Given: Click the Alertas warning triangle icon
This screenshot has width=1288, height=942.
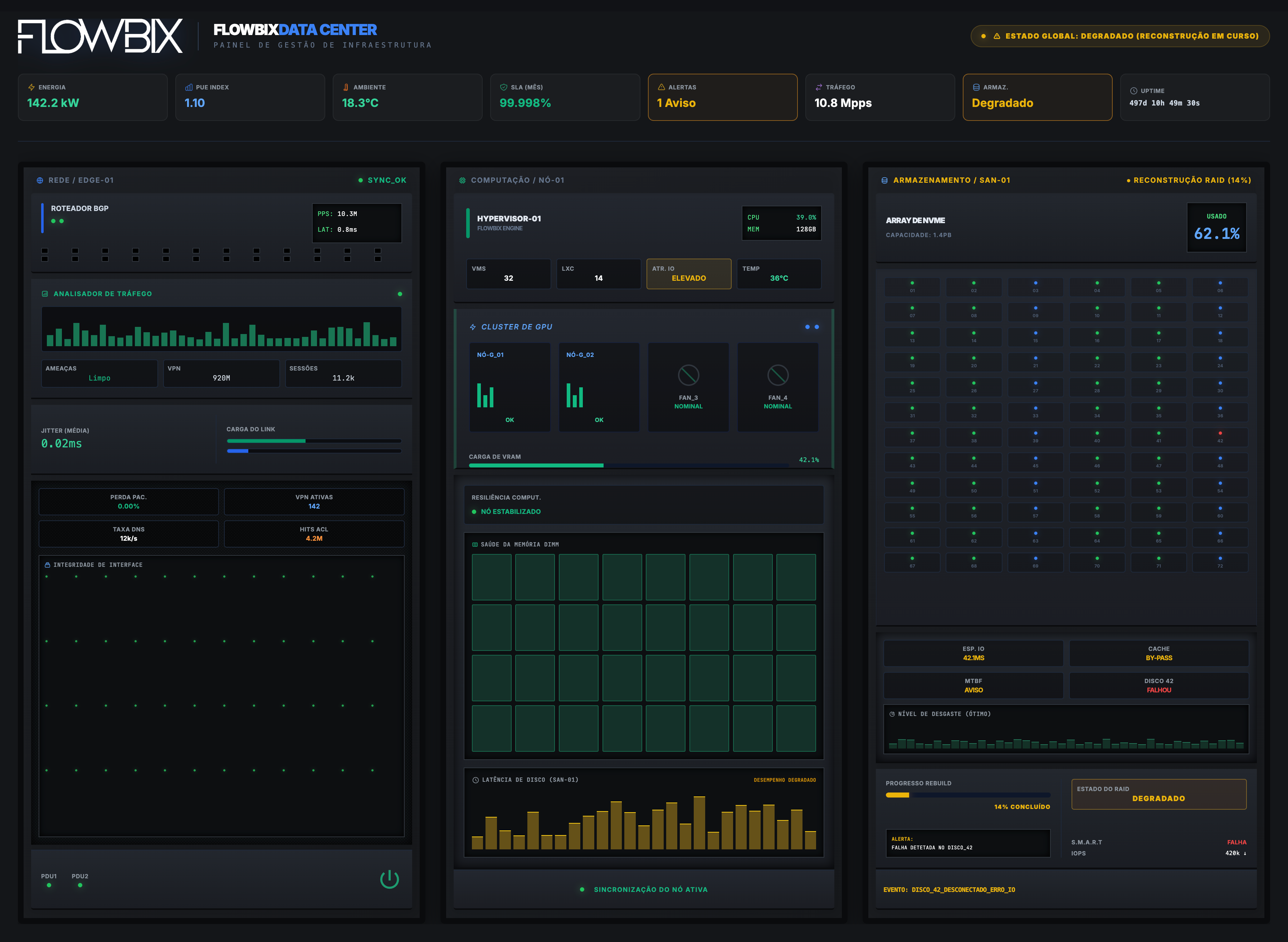Looking at the screenshot, I should 661,87.
